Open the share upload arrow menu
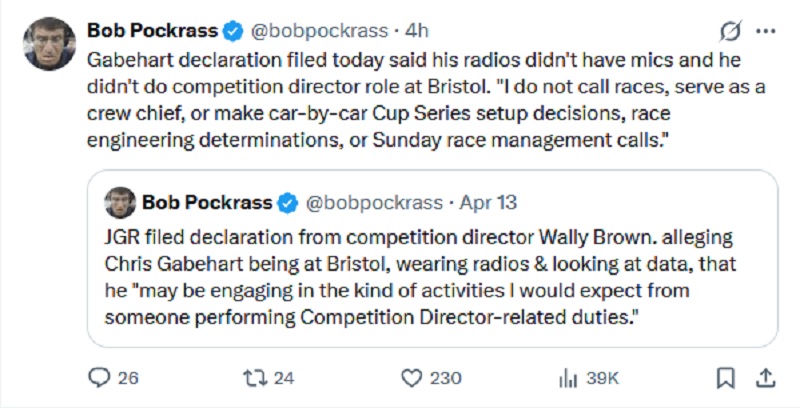The height and width of the screenshot is (408, 800). (x=764, y=377)
